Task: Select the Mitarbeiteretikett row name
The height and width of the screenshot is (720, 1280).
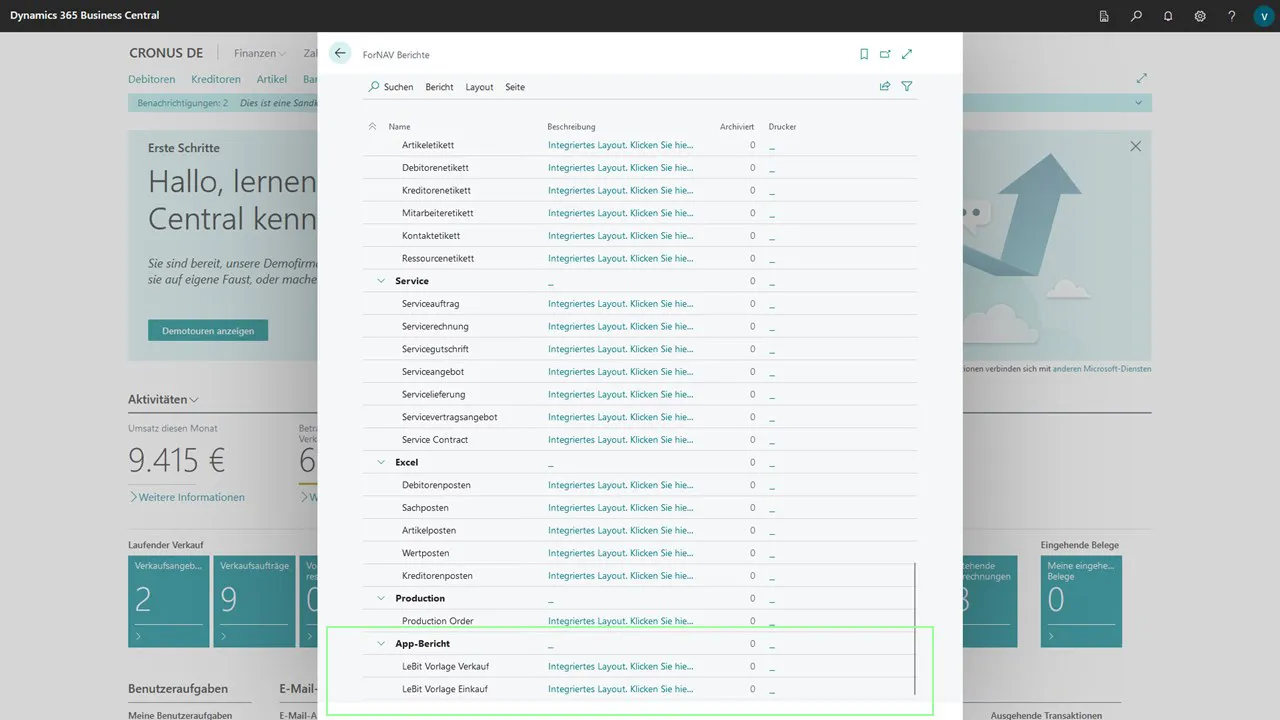Action: [x=438, y=213]
